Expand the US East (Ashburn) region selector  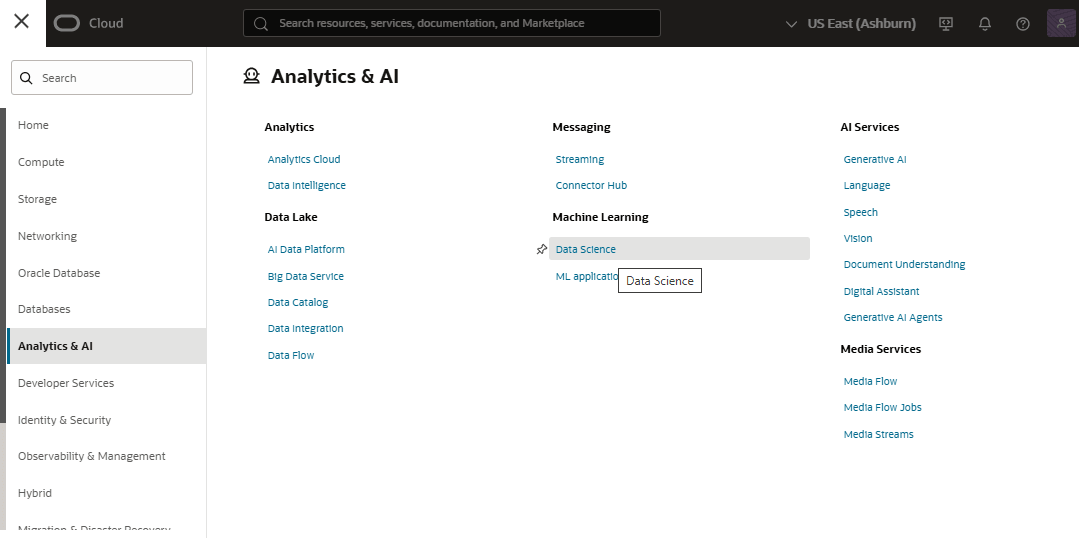(x=851, y=23)
